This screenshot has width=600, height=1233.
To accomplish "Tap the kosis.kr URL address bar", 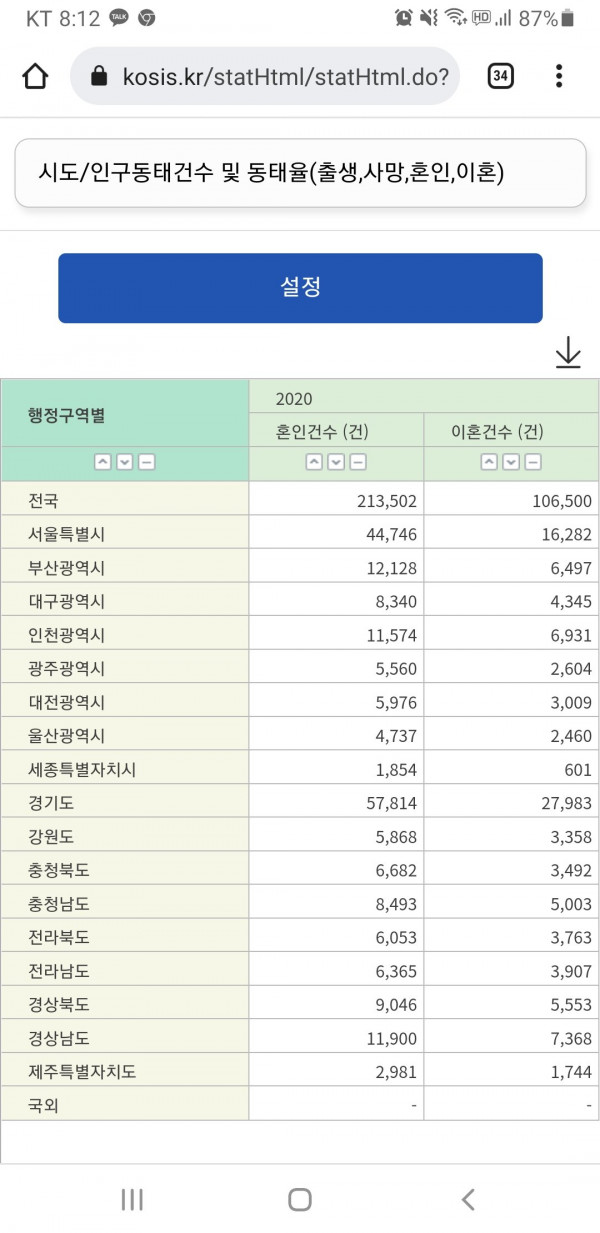I will click(x=265, y=76).
